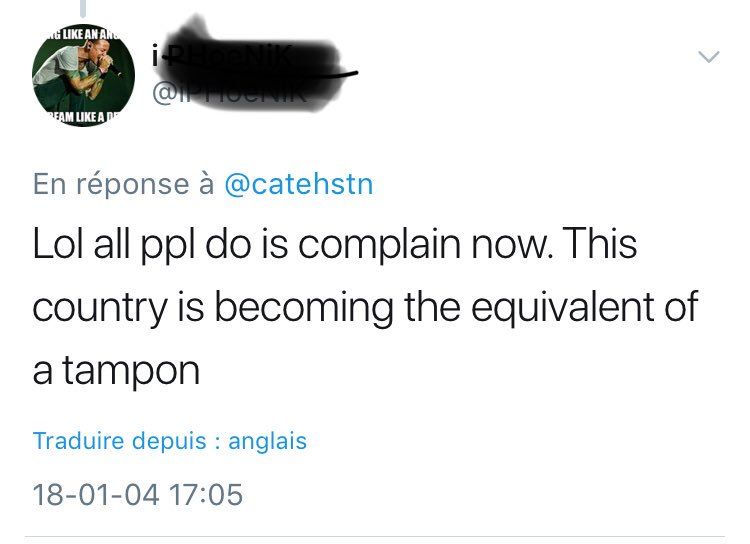
Task: Click the thread connector line above avatar
Action: (x=84, y=9)
